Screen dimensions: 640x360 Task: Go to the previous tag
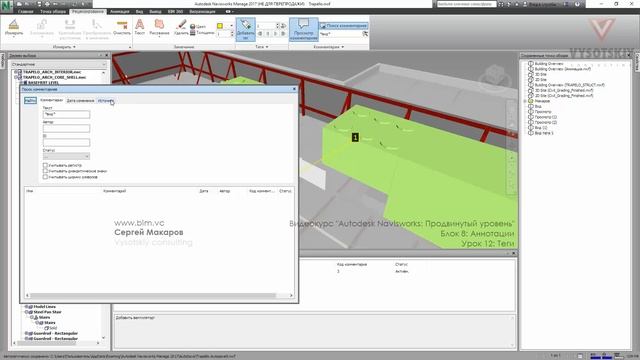point(268,34)
